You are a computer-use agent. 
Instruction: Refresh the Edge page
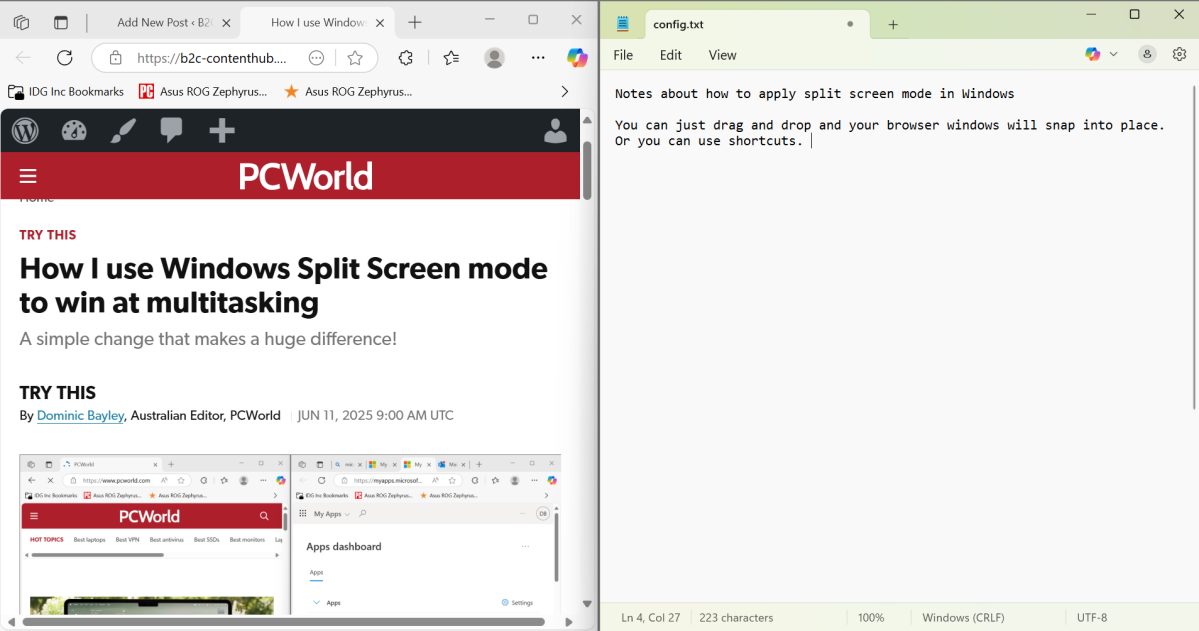(65, 57)
